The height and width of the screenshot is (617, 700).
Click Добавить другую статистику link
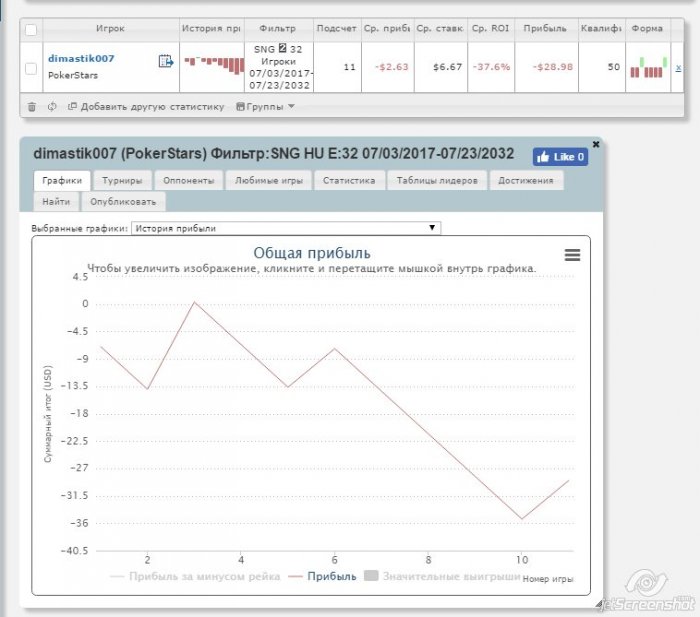(146, 107)
